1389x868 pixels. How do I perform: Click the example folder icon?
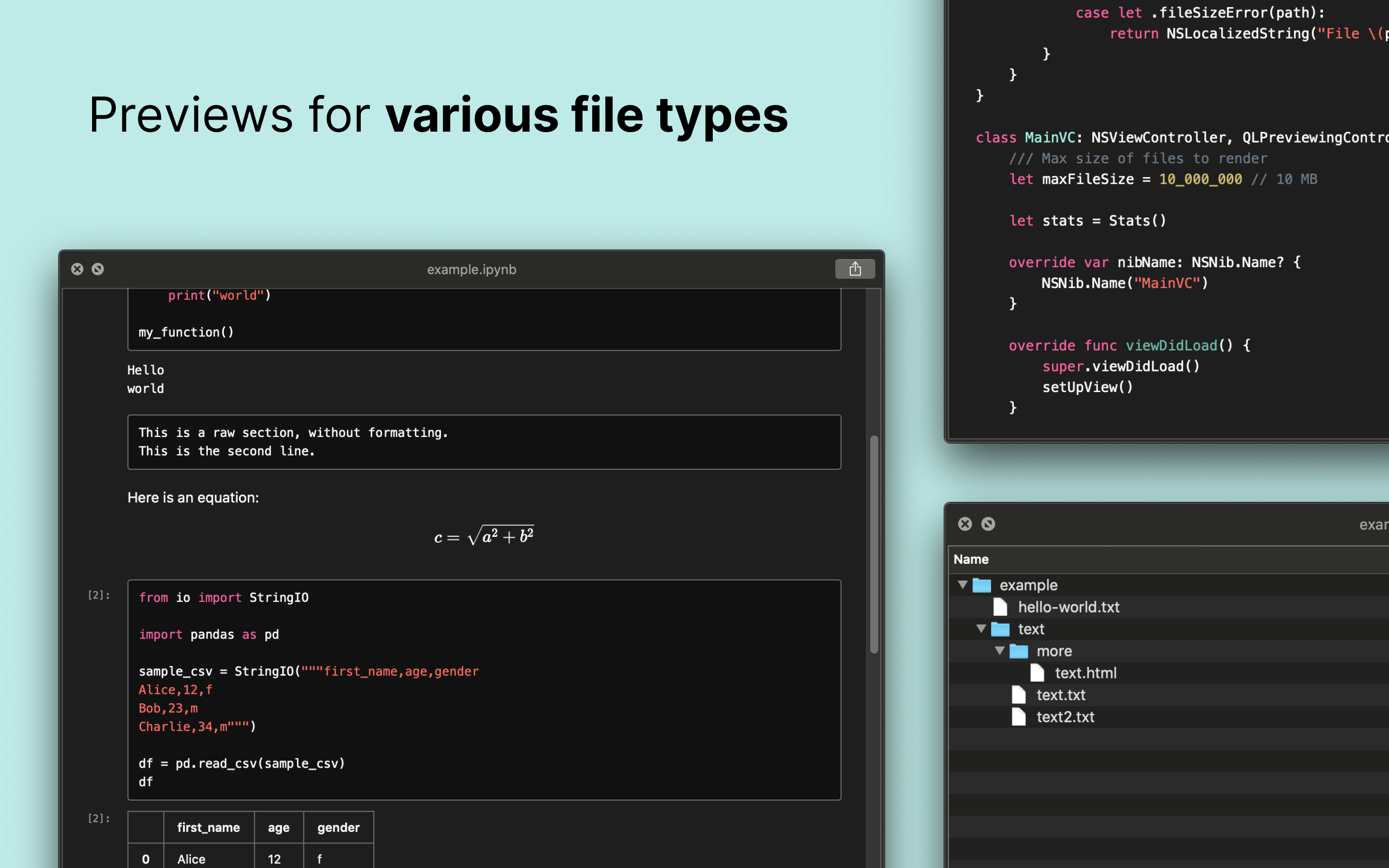click(981, 585)
